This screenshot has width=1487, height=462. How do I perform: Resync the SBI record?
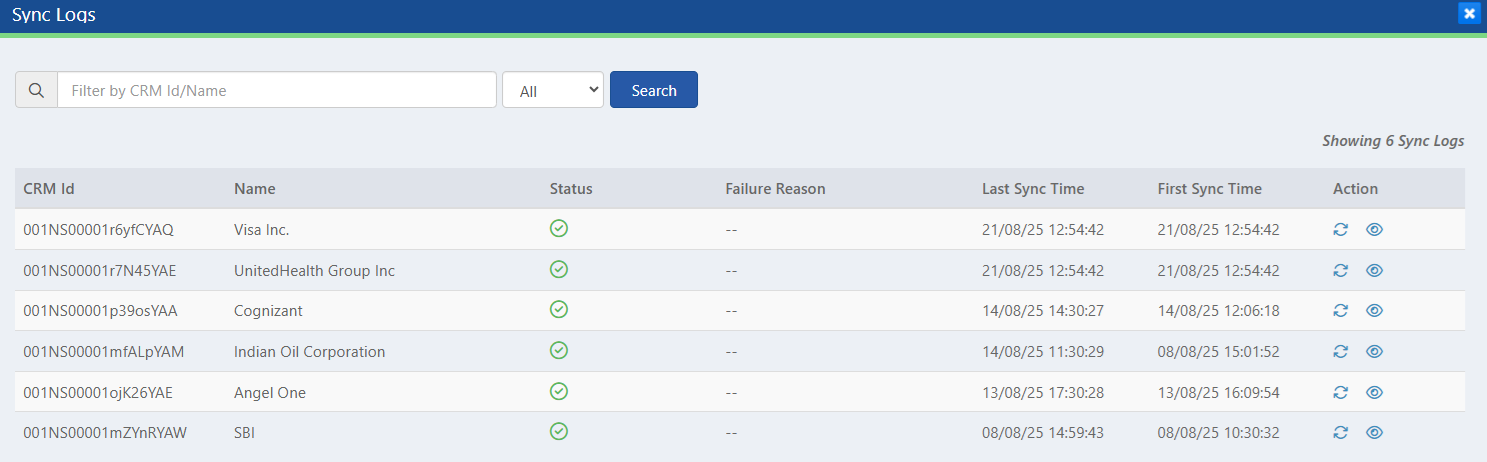[1341, 432]
